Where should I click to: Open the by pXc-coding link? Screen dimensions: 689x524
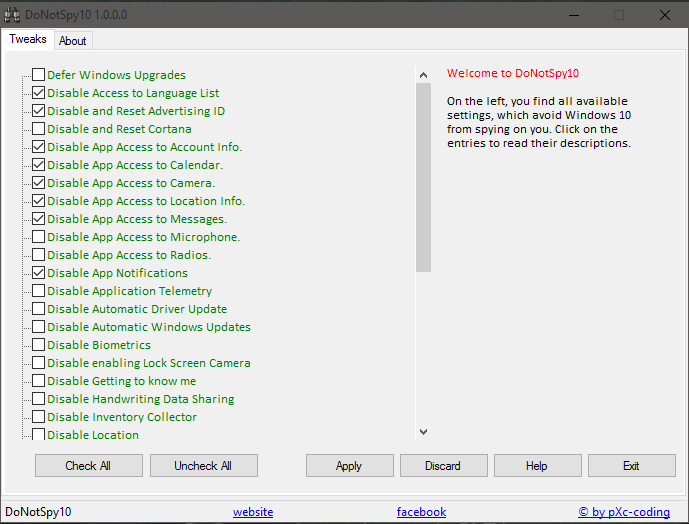pos(624,512)
